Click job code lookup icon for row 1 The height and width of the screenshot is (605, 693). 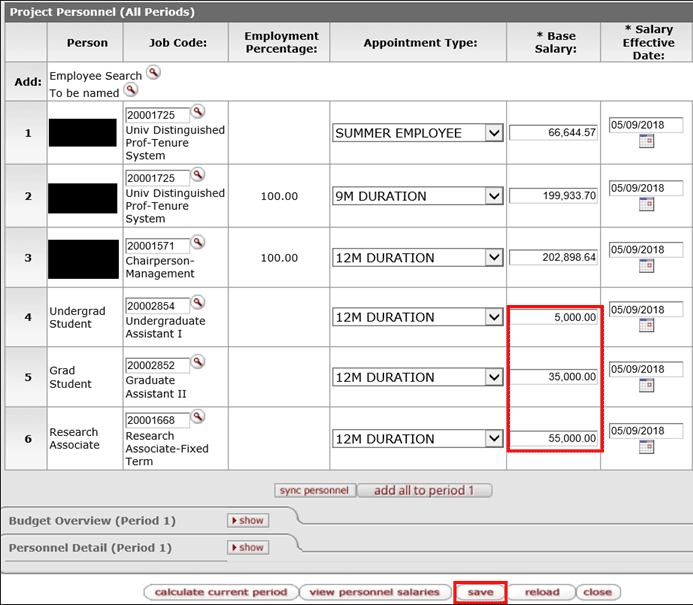(x=198, y=111)
